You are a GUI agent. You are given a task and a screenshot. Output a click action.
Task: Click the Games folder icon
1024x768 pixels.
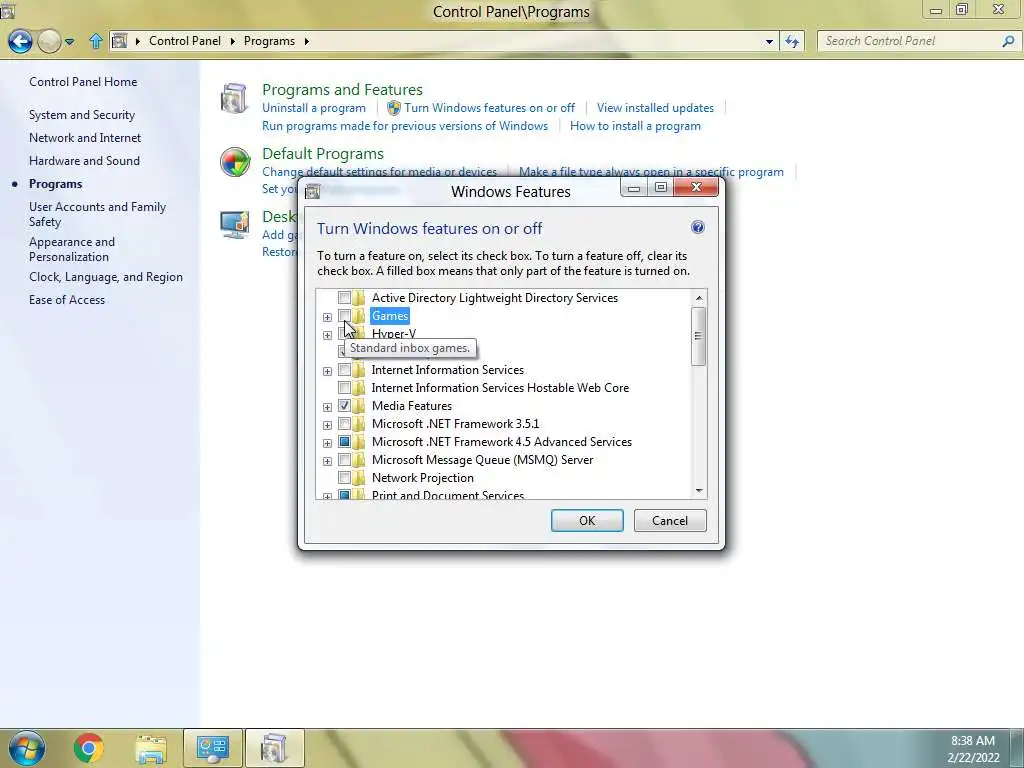359,316
